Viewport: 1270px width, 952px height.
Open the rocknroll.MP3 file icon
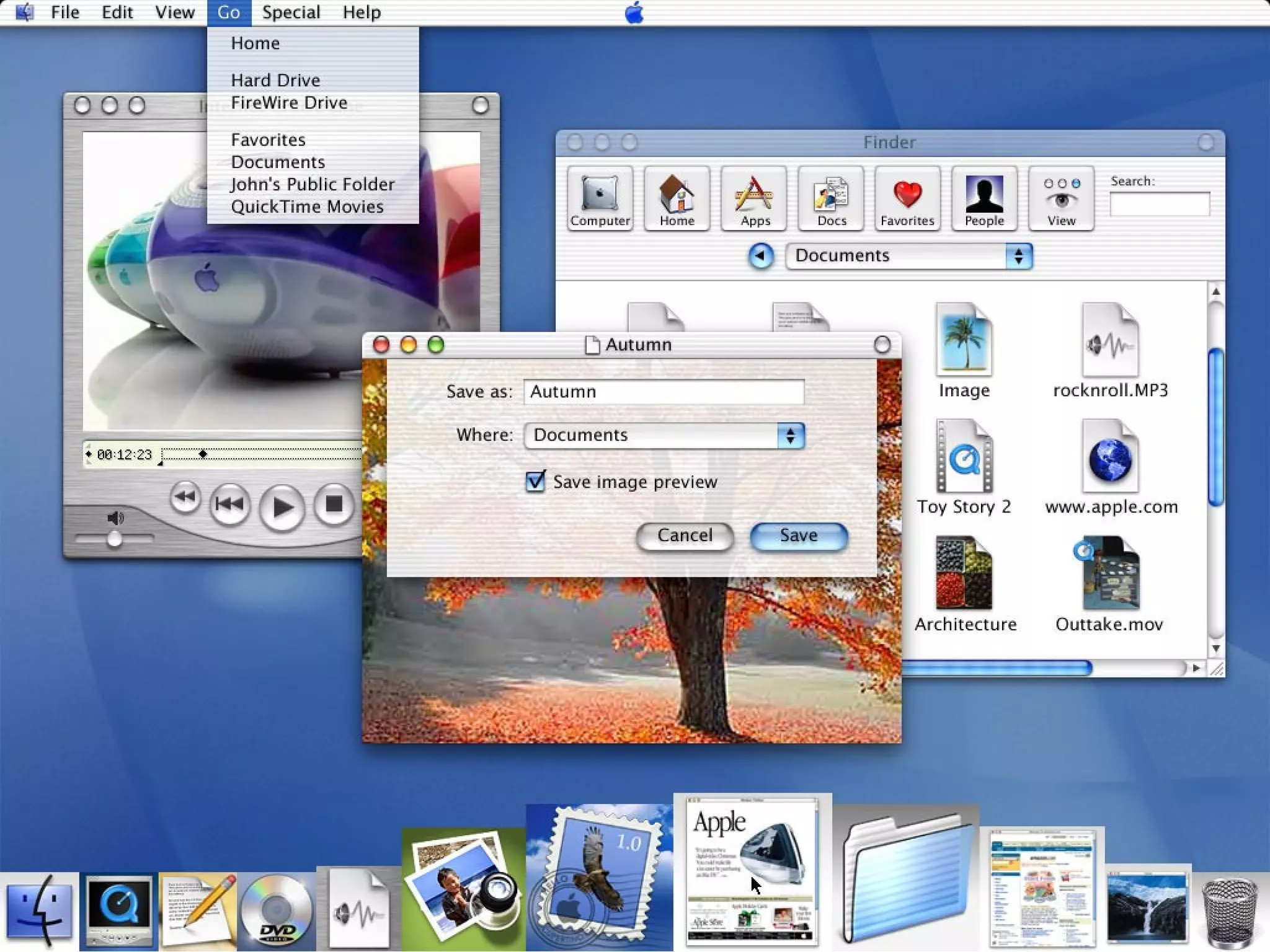click(1110, 341)
